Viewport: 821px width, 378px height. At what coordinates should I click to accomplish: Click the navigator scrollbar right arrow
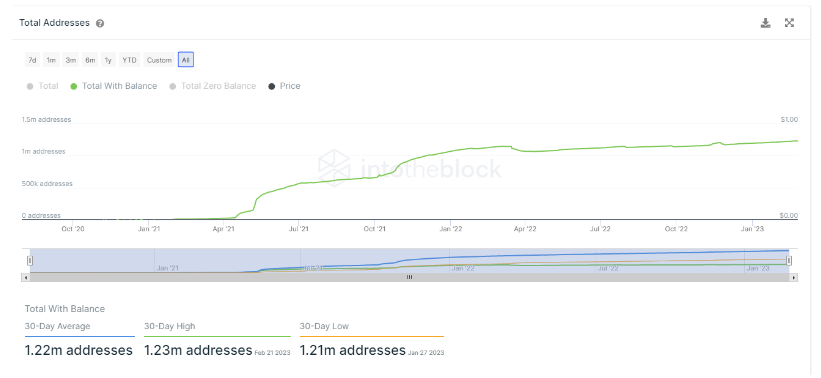[x=794, y=277]
